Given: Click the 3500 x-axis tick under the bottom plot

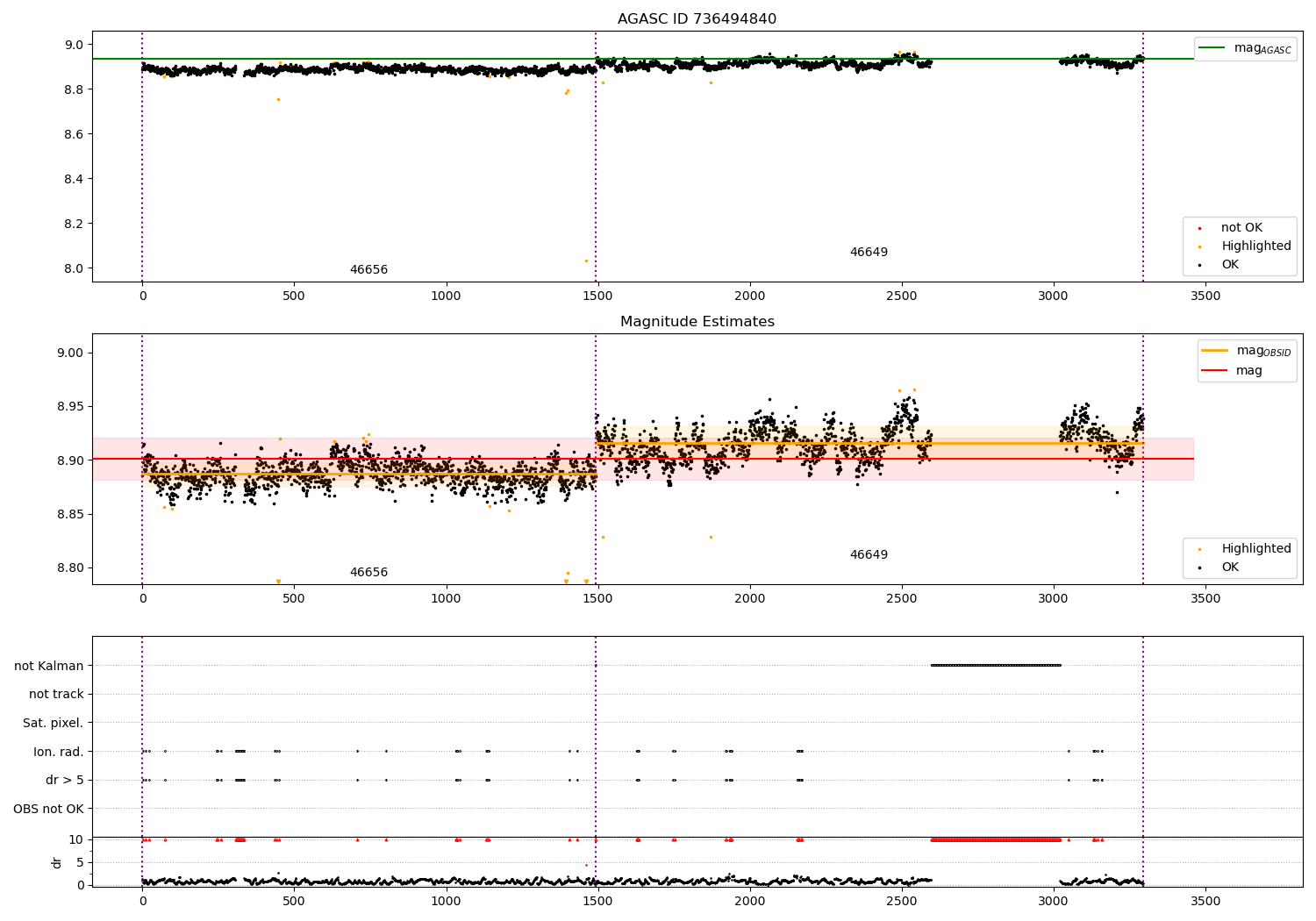Looking at the screenshot, I should 1205,902.
